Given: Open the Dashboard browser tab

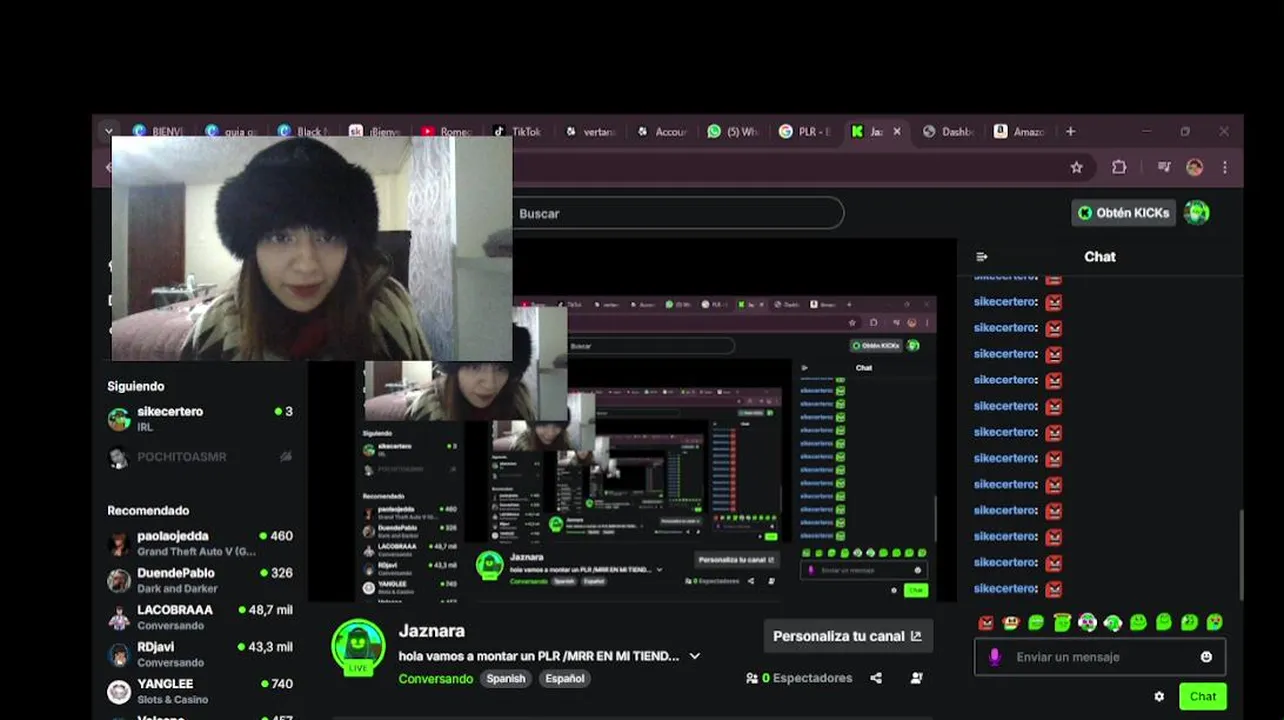Looking at the screenshot, I should pyautogui.click(x=948, y=131).
